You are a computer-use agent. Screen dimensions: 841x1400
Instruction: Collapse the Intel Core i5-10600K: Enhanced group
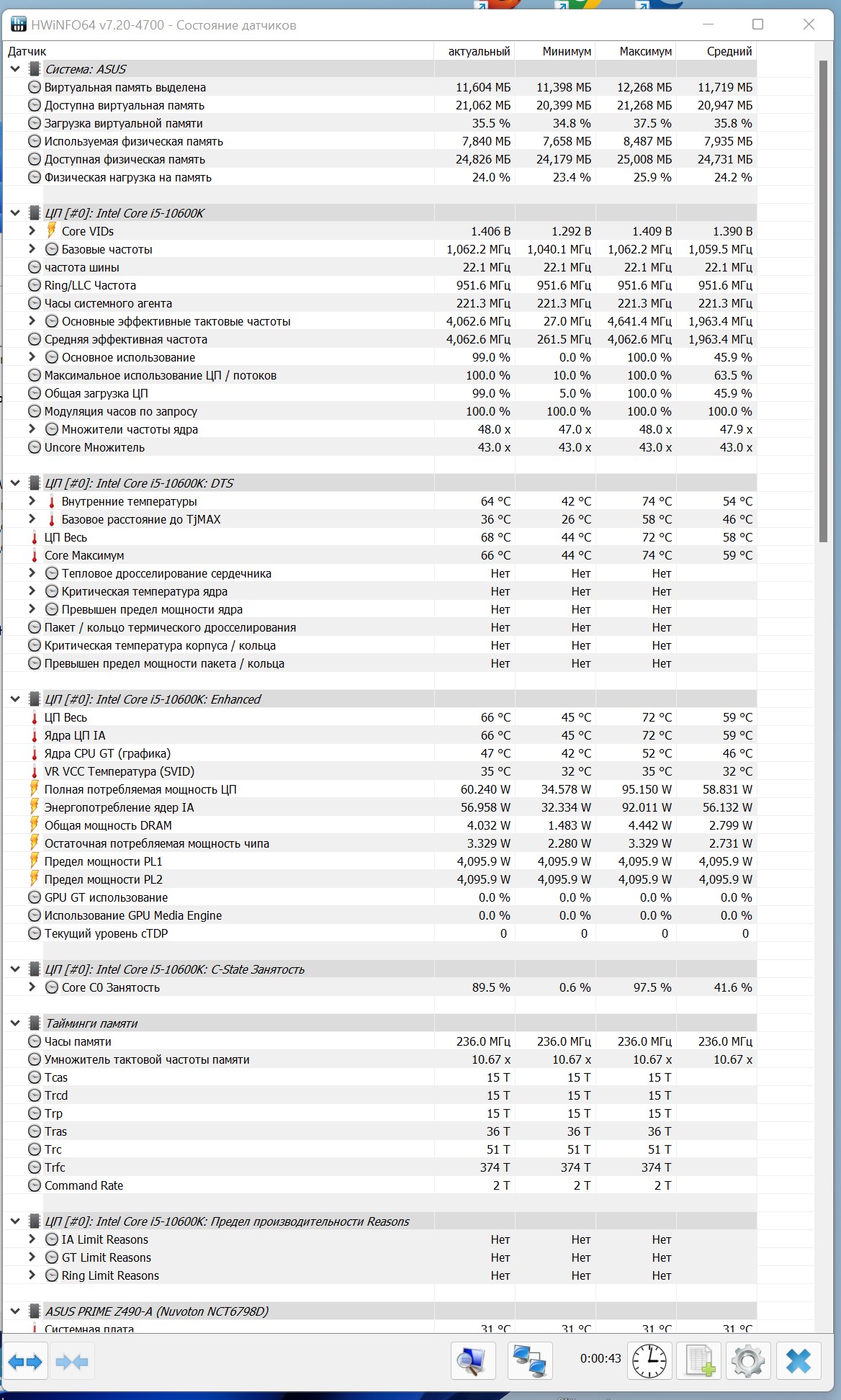coord(15,699)
